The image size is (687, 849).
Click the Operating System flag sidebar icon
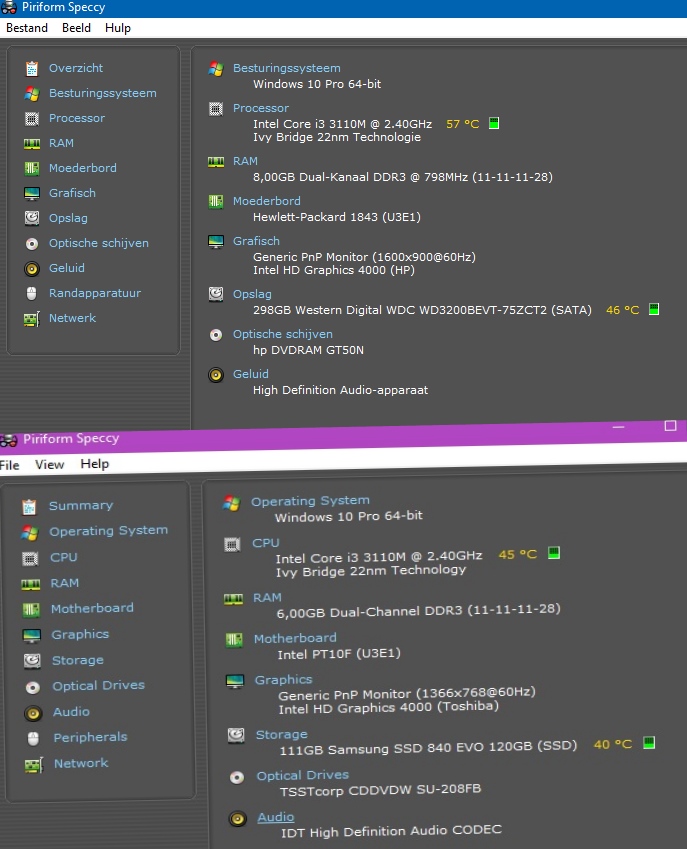click(30, 533)
